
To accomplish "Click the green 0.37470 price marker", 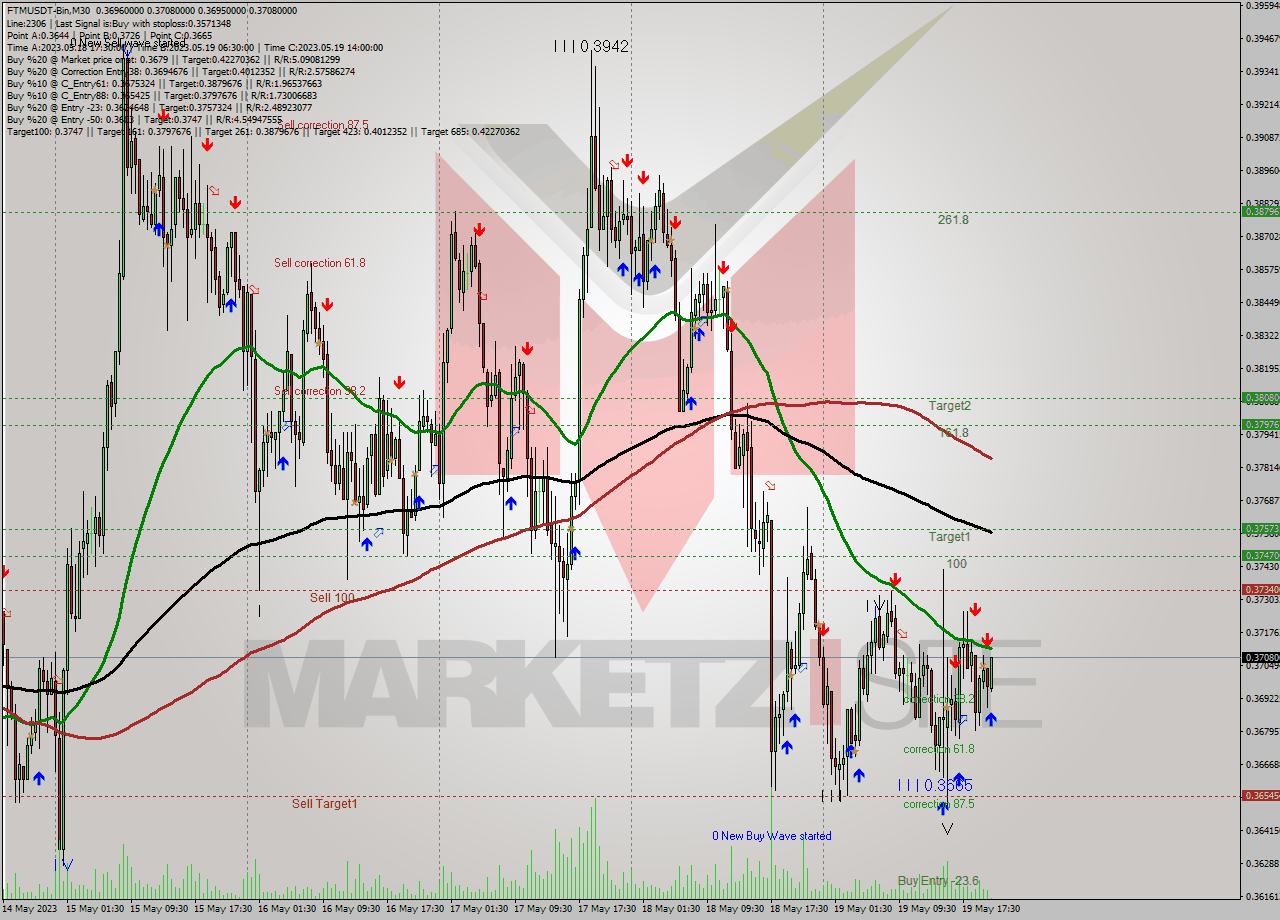I will [x=1260, y=555].
